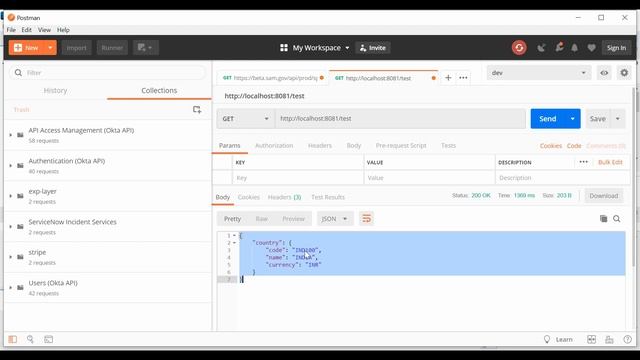This screenshot has height=360, width=640.
Task: Toggle sidebar visibility icon in status bar
Action: 13,339
